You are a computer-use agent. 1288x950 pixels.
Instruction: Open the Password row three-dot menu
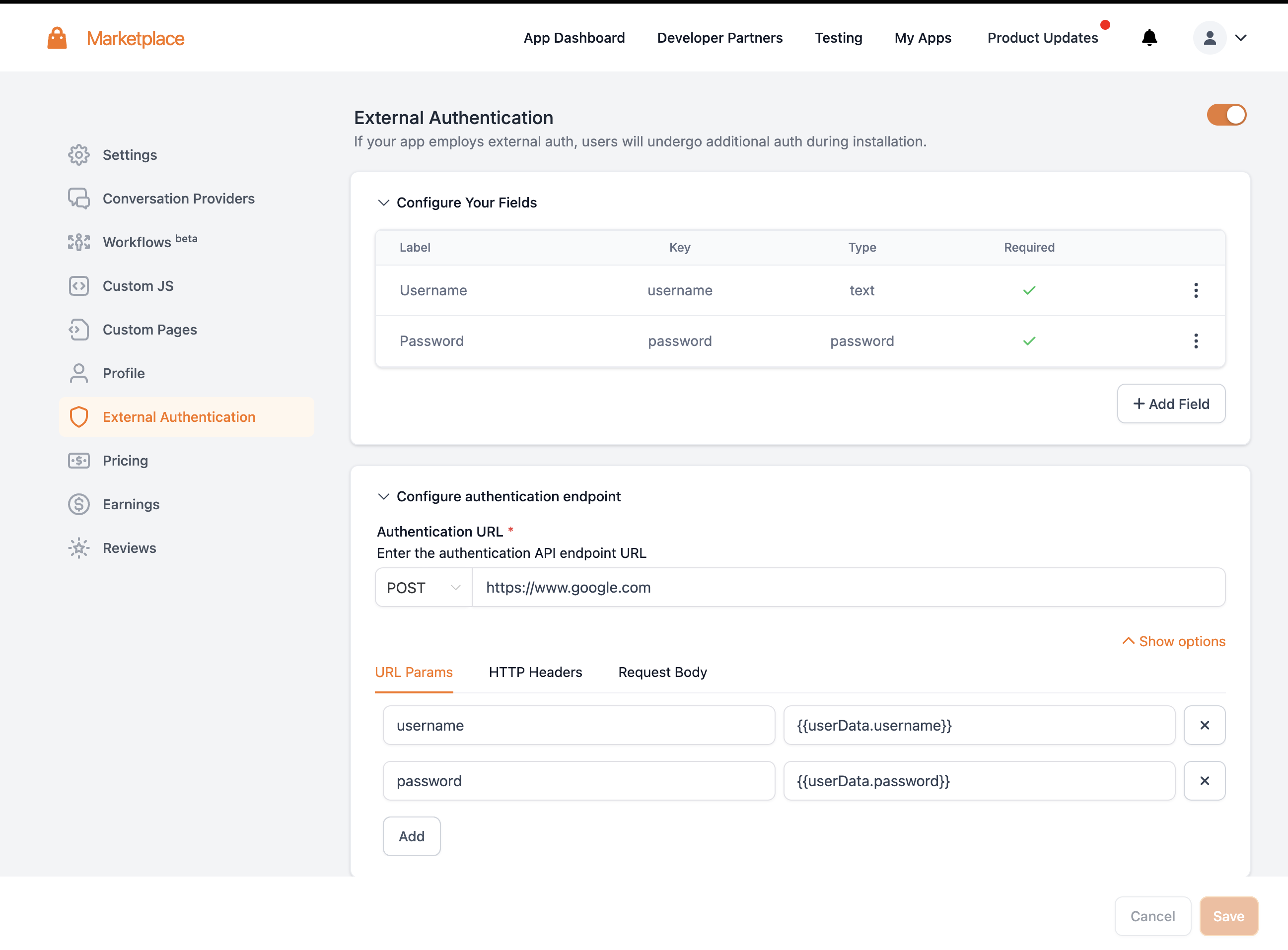(1195, 341)
